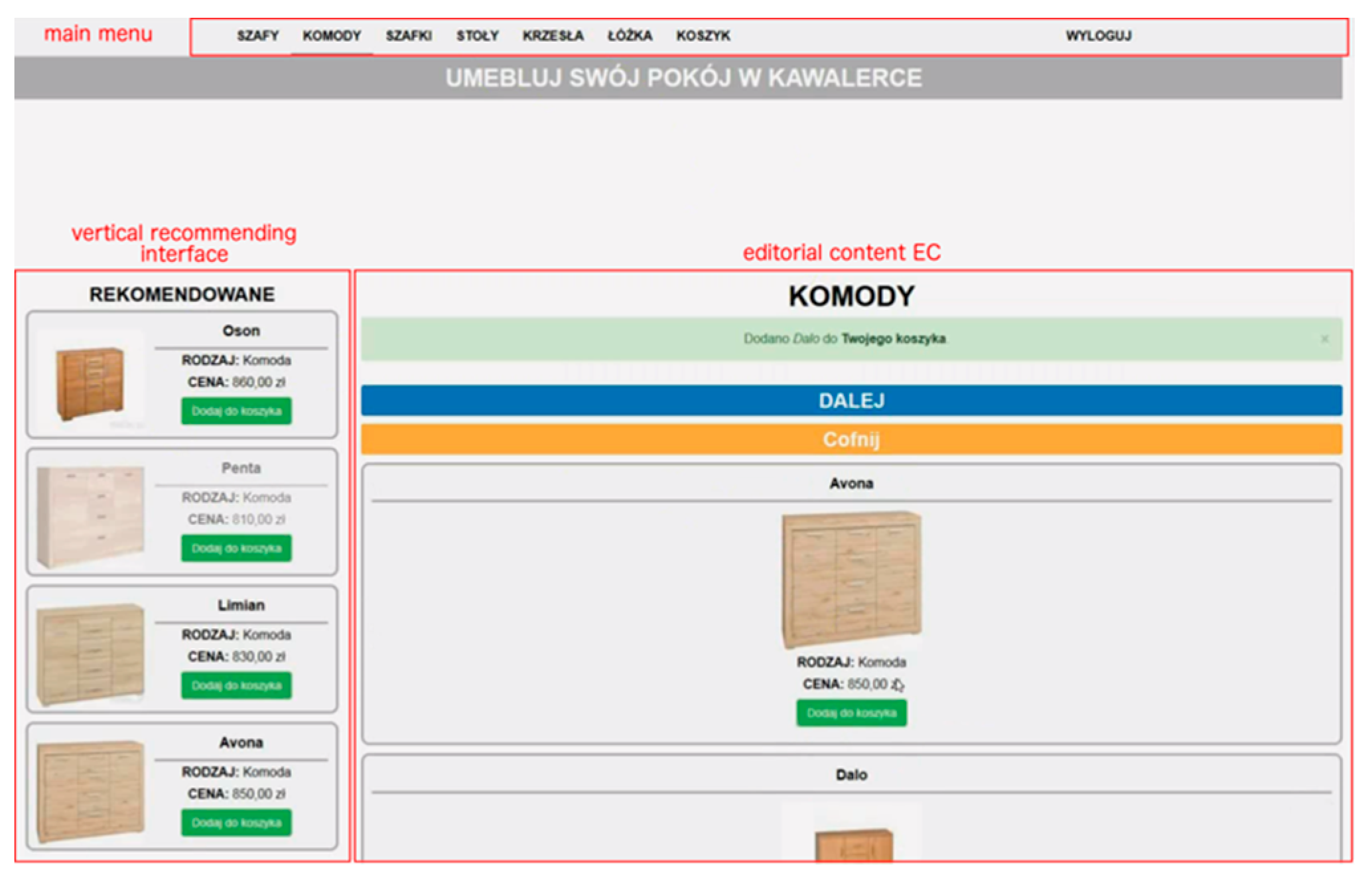Navigate to the KRZESŁA category
The width and height of the screenshot is (1372, 885).
click(553, 36)
